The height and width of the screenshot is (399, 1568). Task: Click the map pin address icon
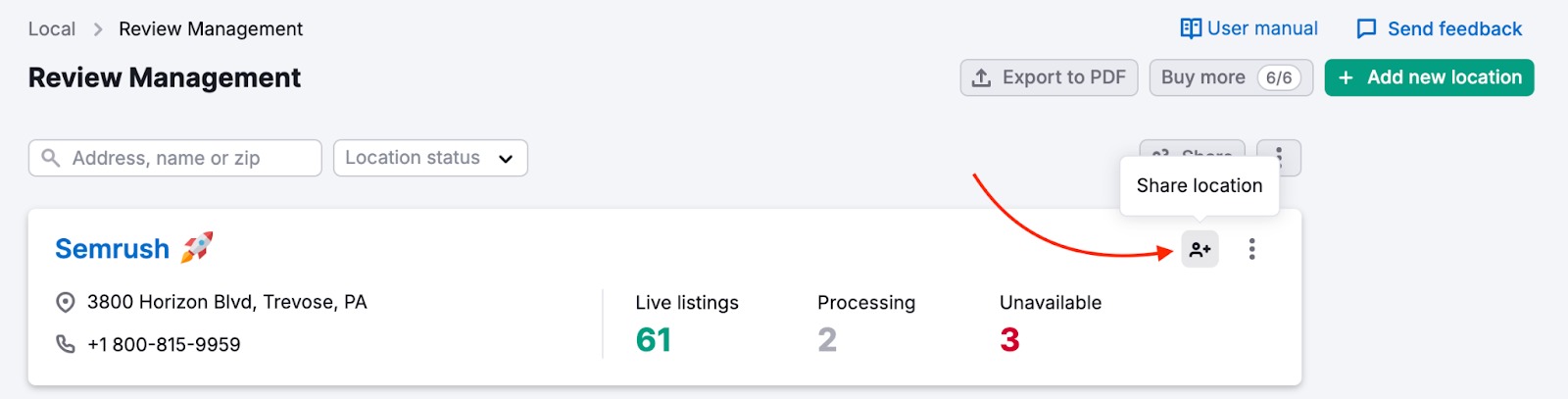66,303
